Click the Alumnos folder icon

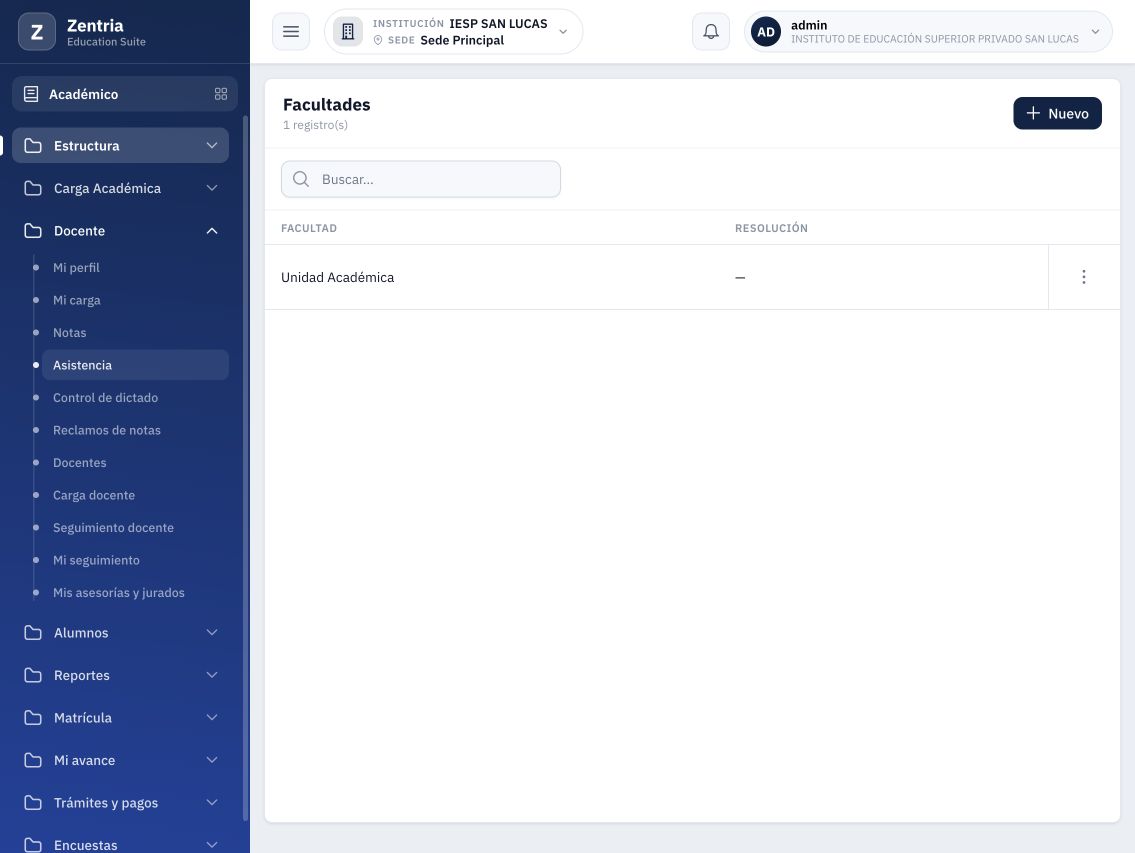33,633
